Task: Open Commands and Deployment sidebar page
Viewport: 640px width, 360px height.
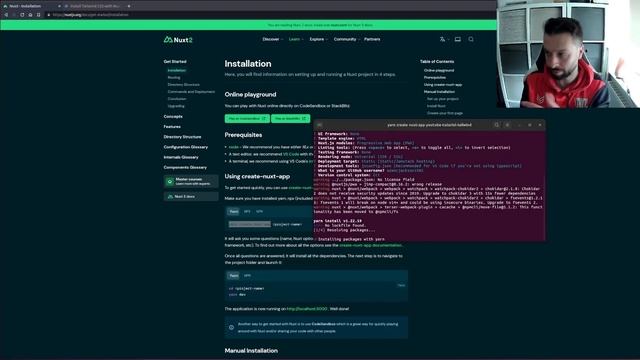Action: point(191,91)
